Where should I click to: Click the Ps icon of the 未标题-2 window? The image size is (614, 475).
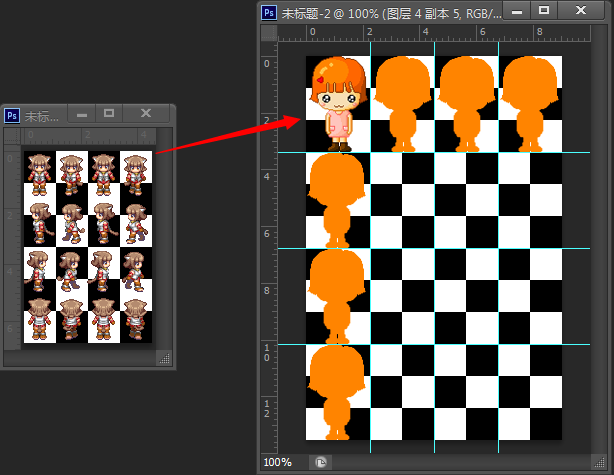pyautogui.click(x=269, y=13)
